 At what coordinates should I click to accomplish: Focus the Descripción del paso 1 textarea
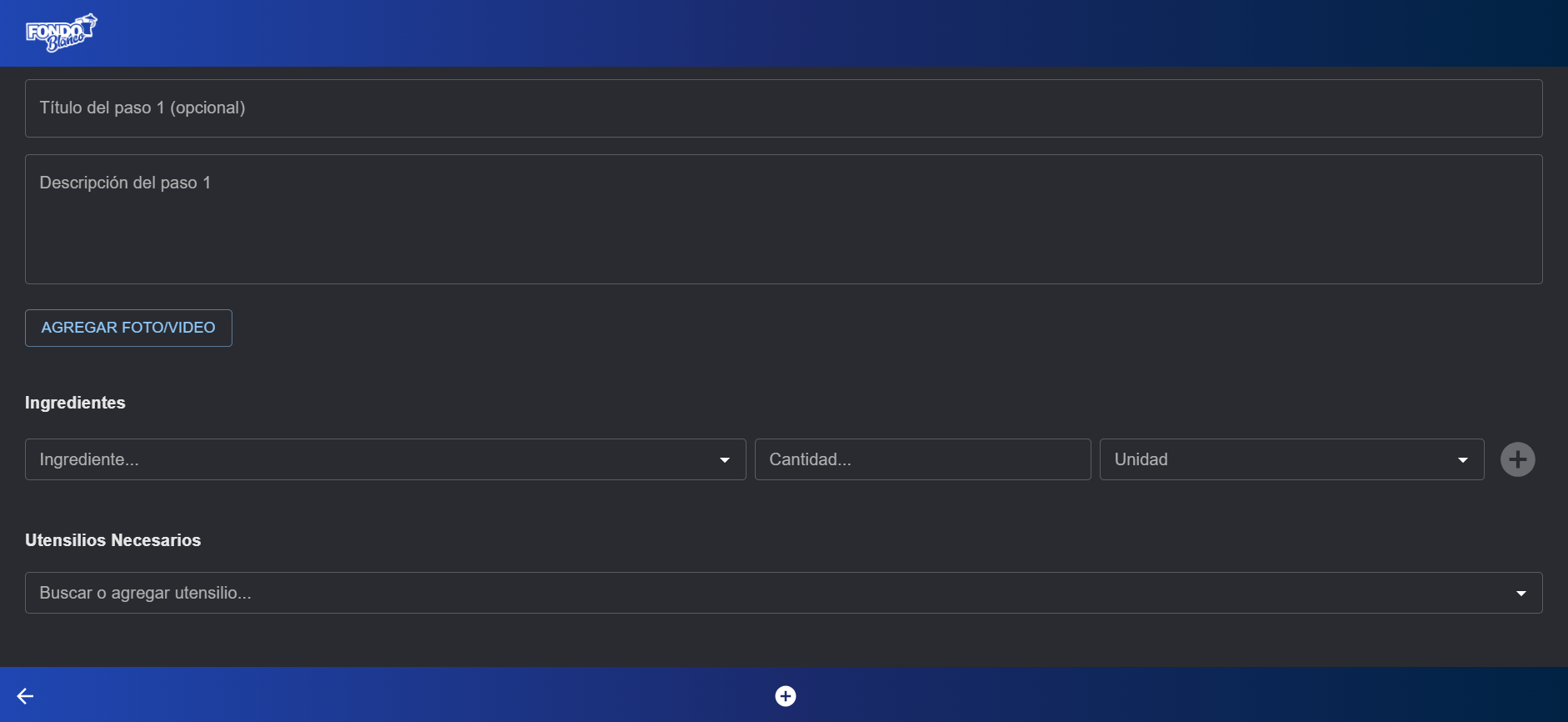pyautogui.click(x=784, y=219)
